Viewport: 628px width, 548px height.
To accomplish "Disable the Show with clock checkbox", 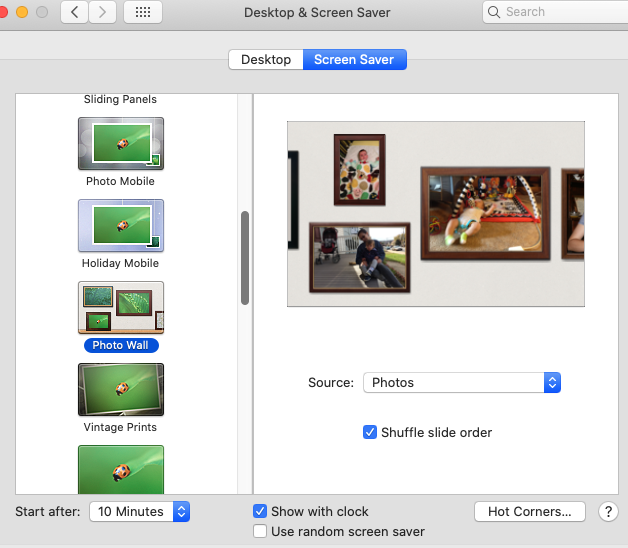I will [x=260, y=511].
